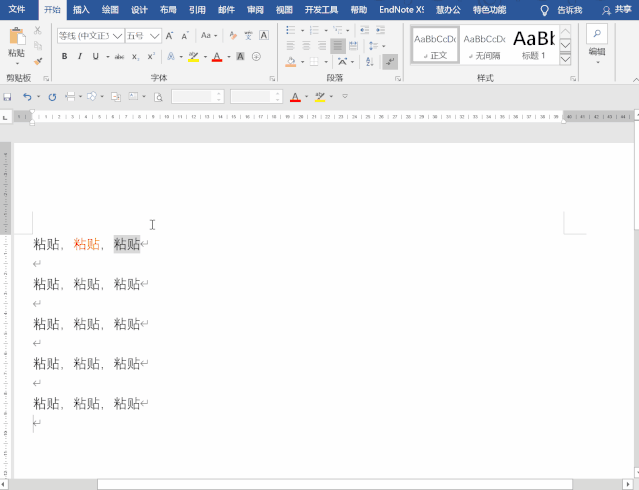Click the Save icon in quick toolbar
Image resolution: width=639 pixels, height=490 pixels.
[8, 97]
